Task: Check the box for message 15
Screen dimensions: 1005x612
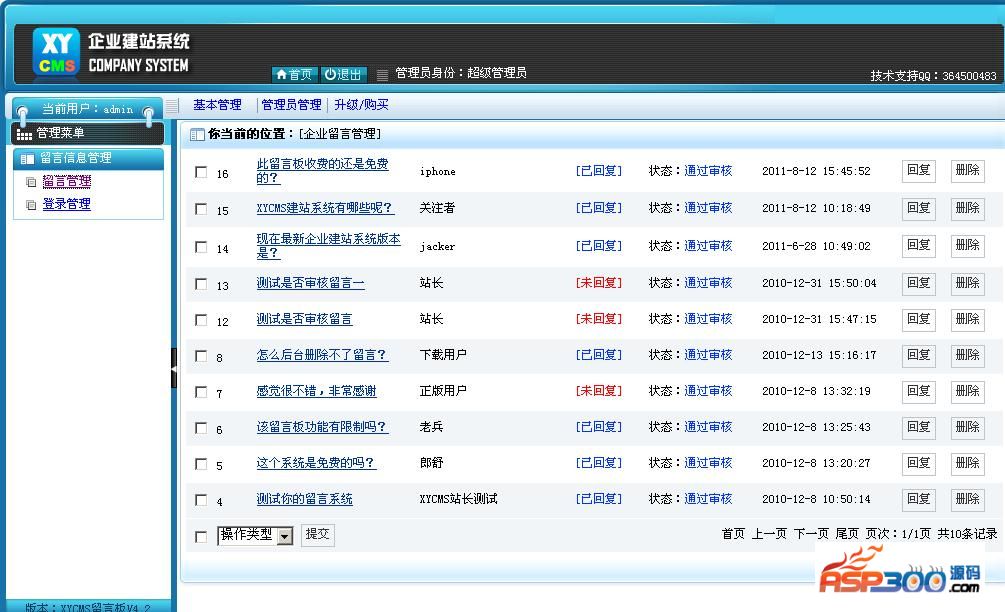Action: [x=201, y=209]
